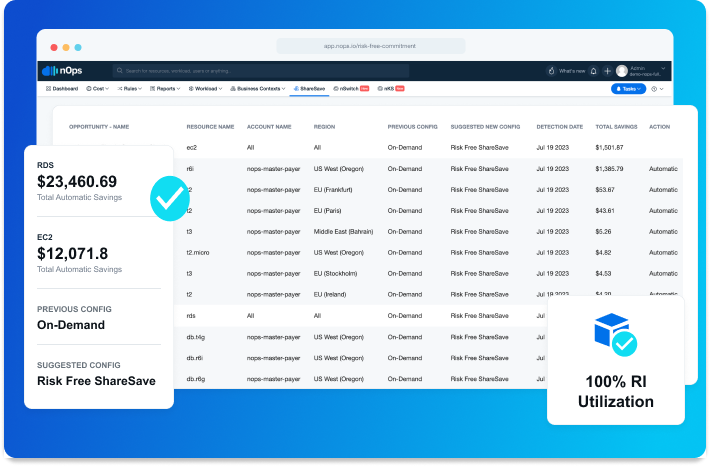Select the ec2 resource name cell
The image size is (710, 466).
click(192, 148)
